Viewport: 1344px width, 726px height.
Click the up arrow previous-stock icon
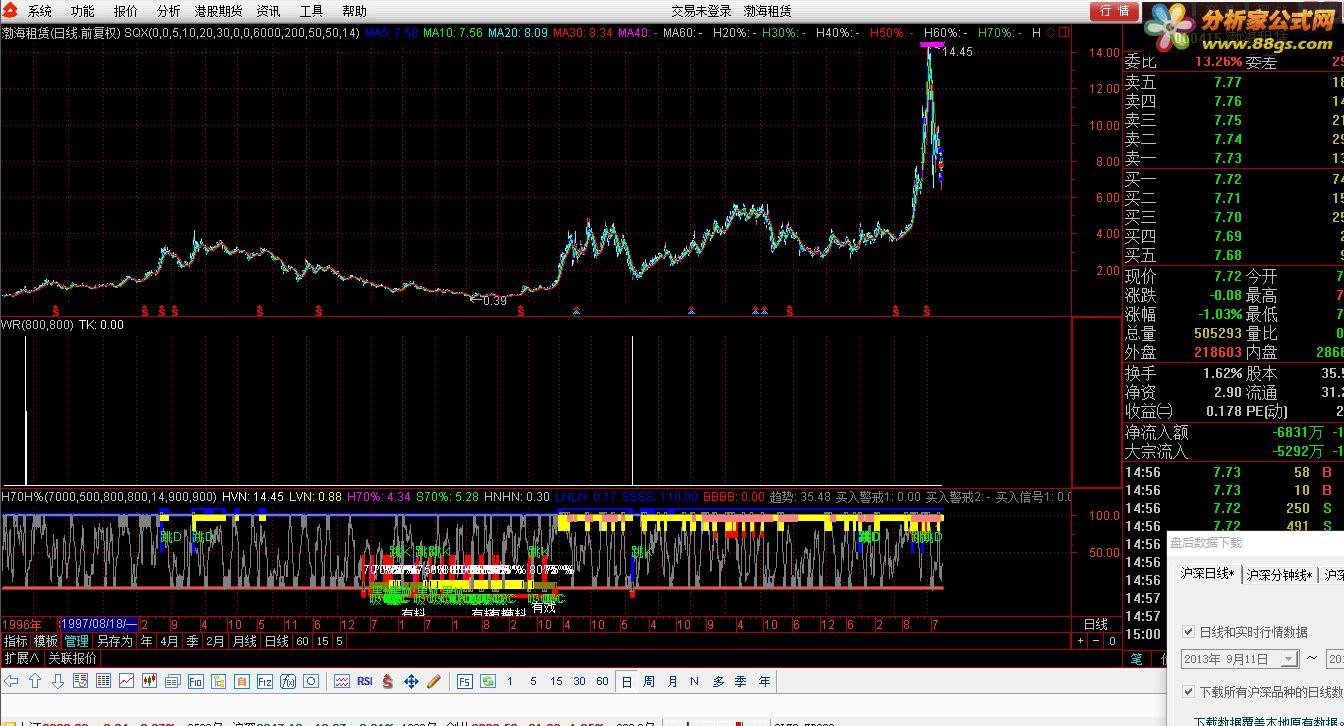35,681
